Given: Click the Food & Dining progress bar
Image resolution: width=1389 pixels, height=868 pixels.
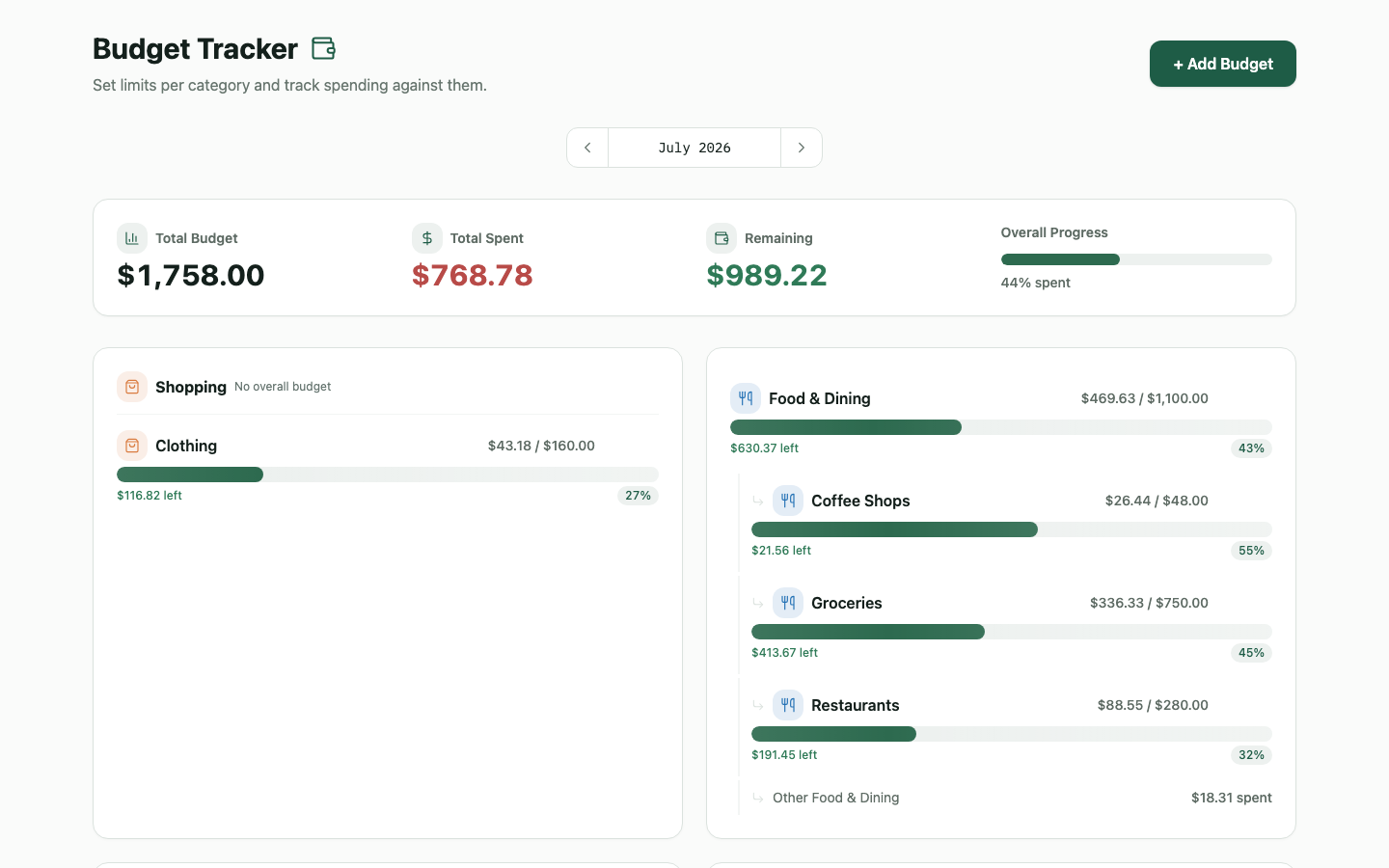Looking at the screenshot, I should tap(1001, 427).
